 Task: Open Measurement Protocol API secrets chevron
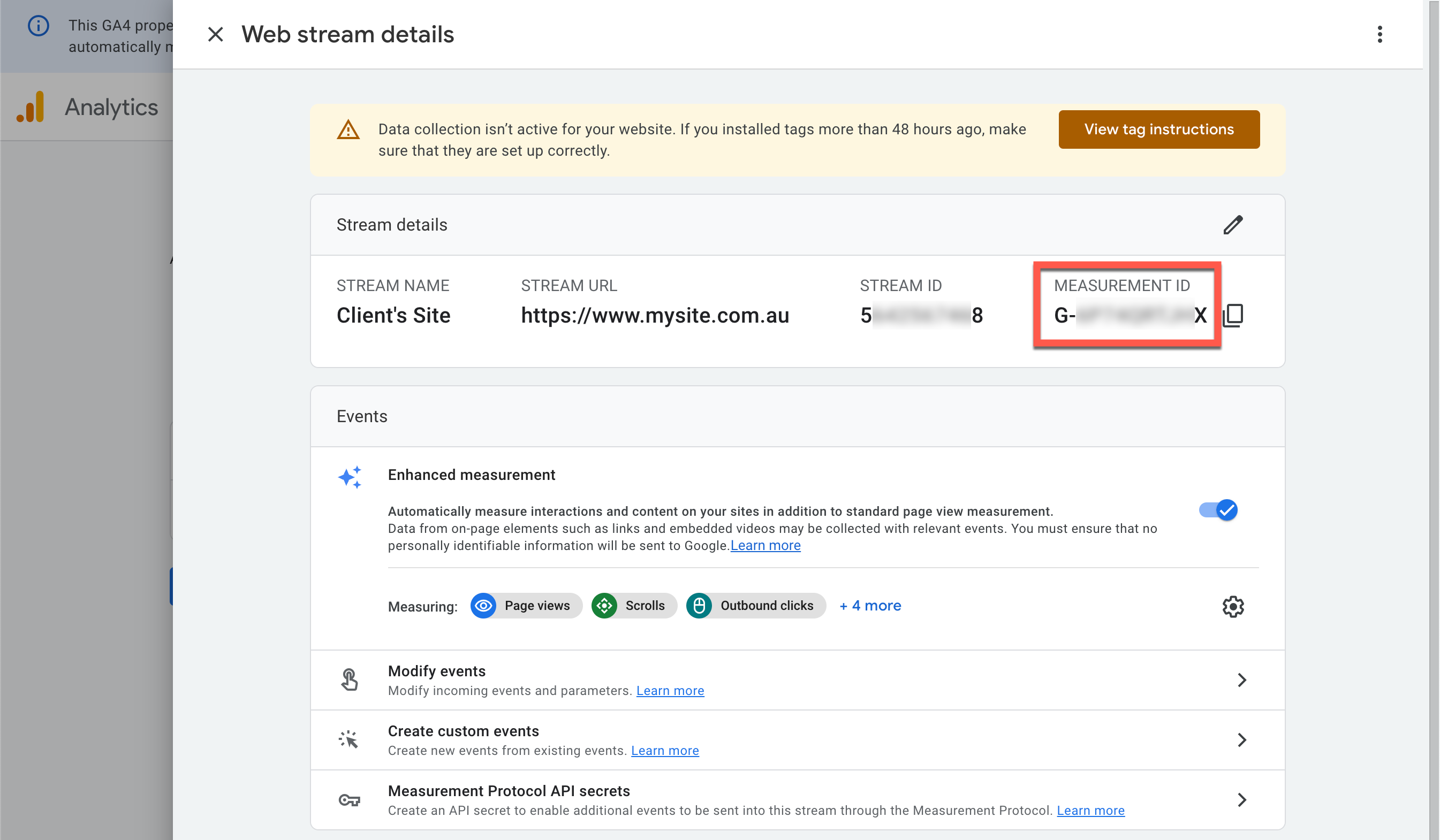[x=1241, y=800]
